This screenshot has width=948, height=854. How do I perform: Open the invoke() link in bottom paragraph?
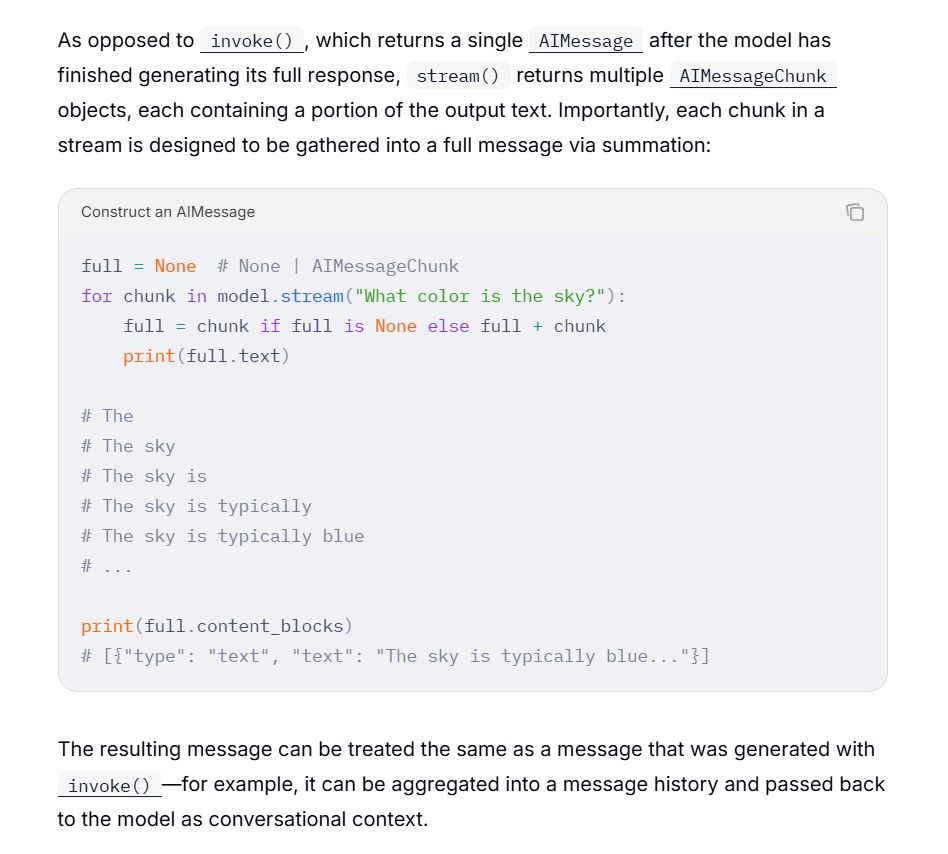click(x=109, y=785)
